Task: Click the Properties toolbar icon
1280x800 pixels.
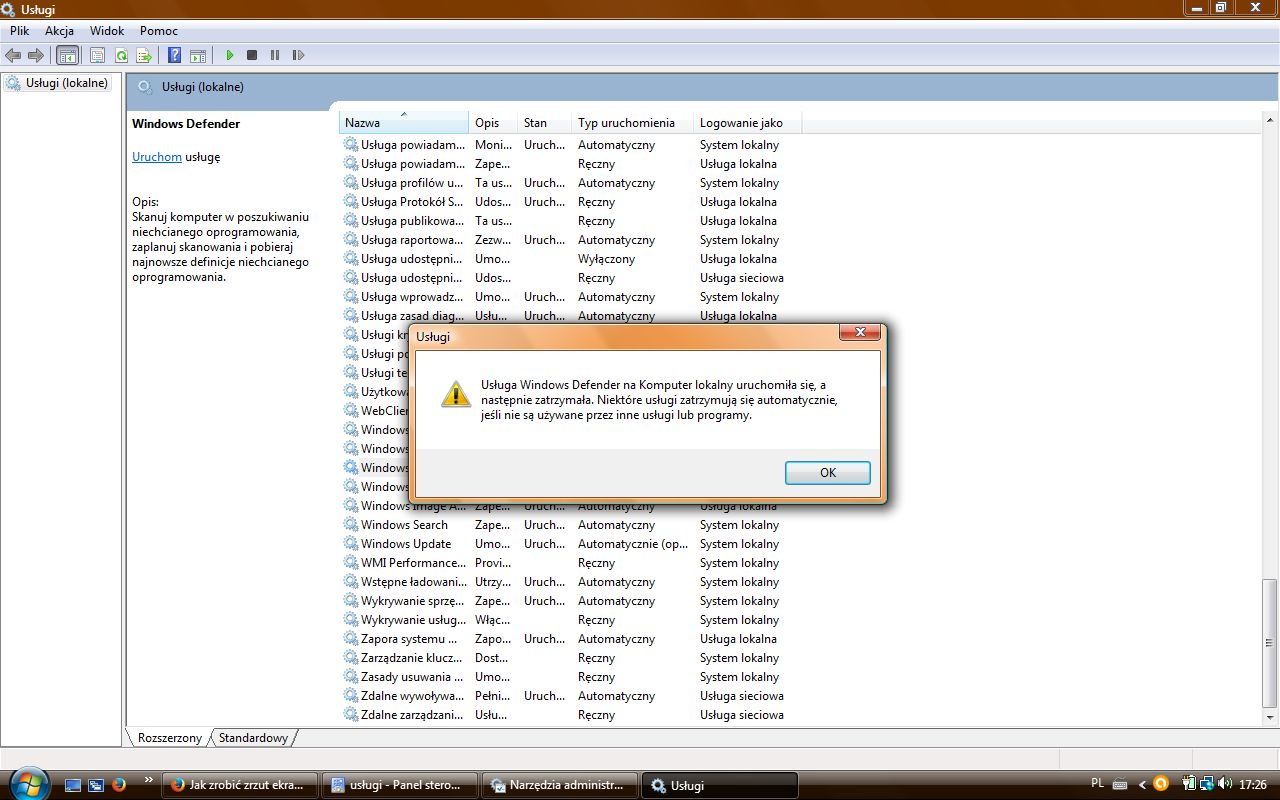Action: 98,56
